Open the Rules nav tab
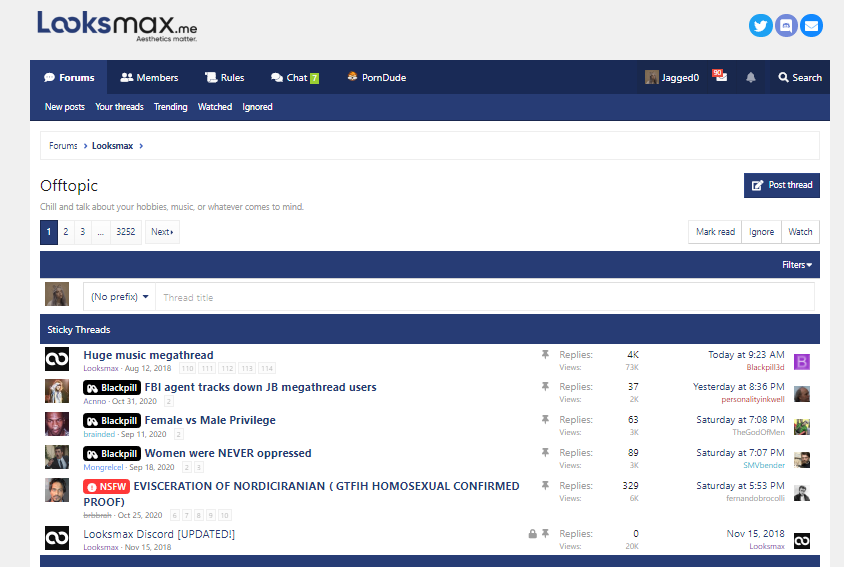The height and width of the screenshot is (567, 844). point(224,78)
